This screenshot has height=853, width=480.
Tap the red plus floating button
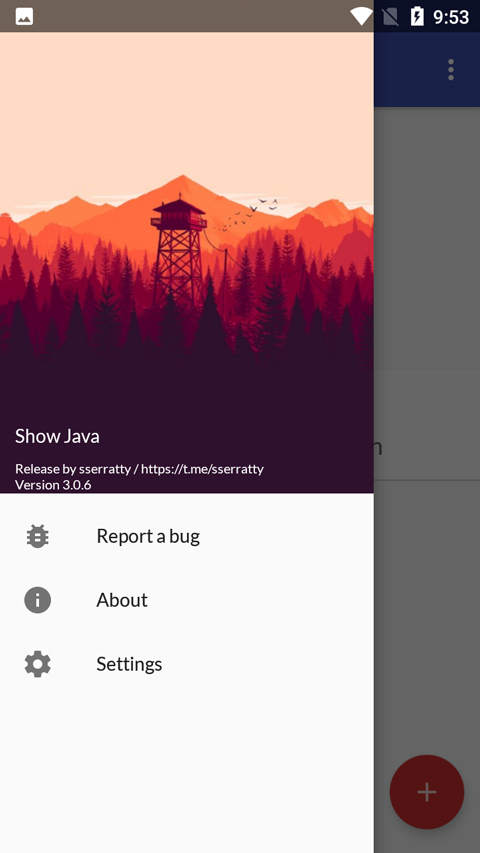click(427, 792)
